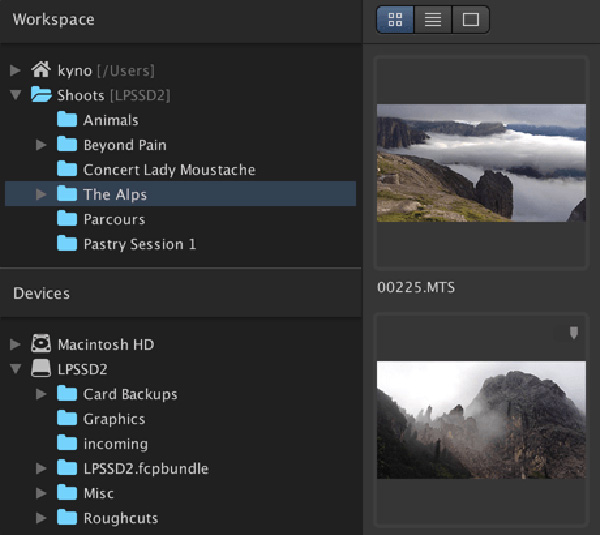
Task: Click the Concert Lady Moustache folder icon
Action: pyautogui.click(x=67, y=169)
